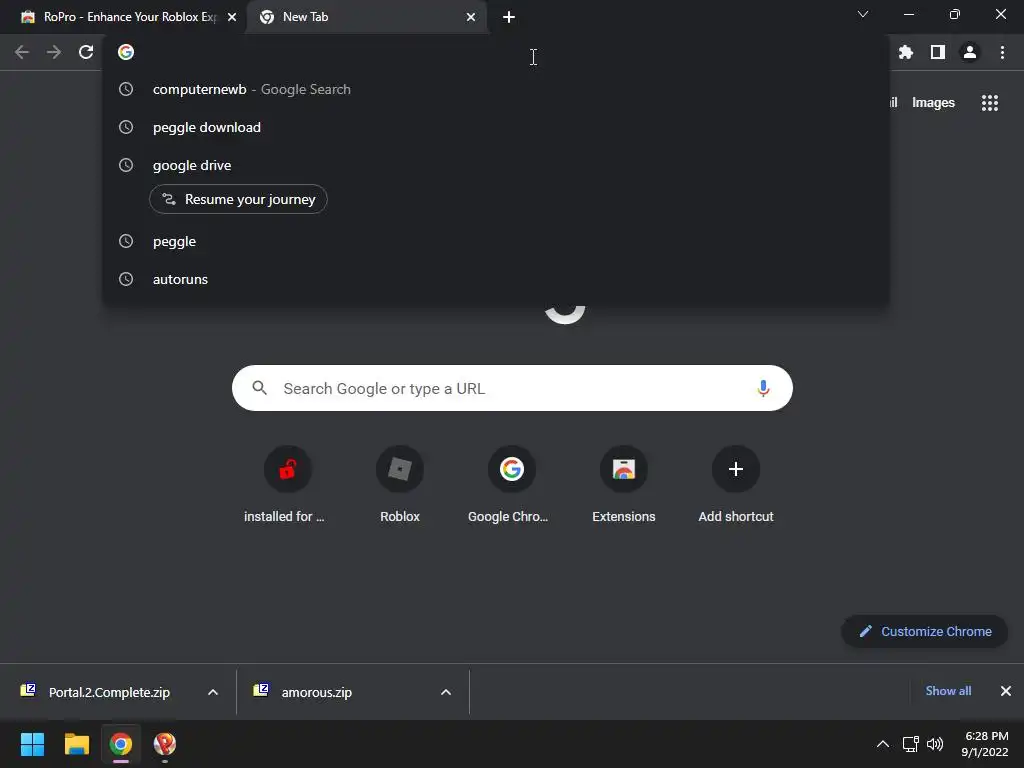Open the Images link
Viewport: 1024px width, 768px height.
point(933,103)
